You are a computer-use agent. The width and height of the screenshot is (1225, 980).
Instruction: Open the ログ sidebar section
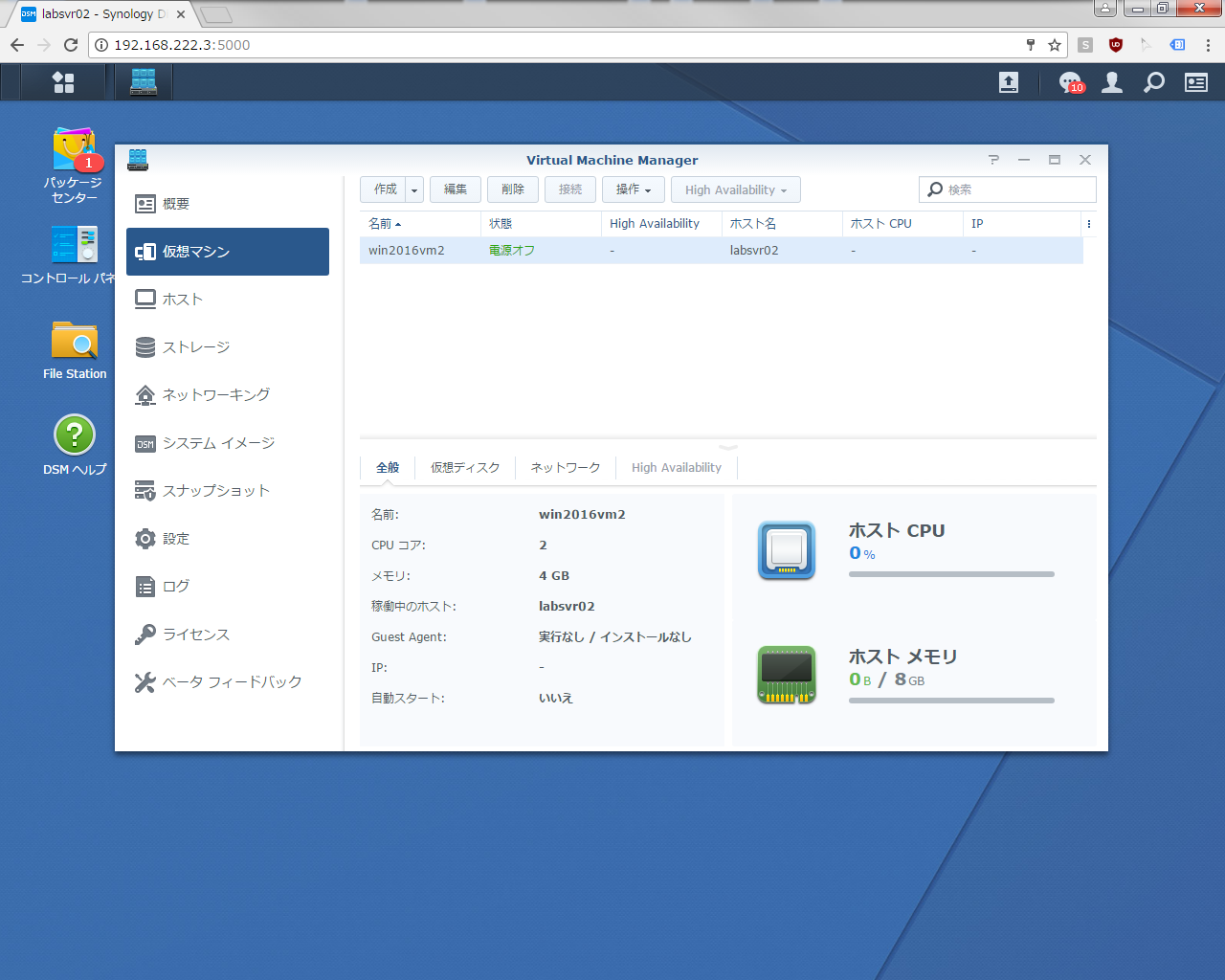[228, 587]
